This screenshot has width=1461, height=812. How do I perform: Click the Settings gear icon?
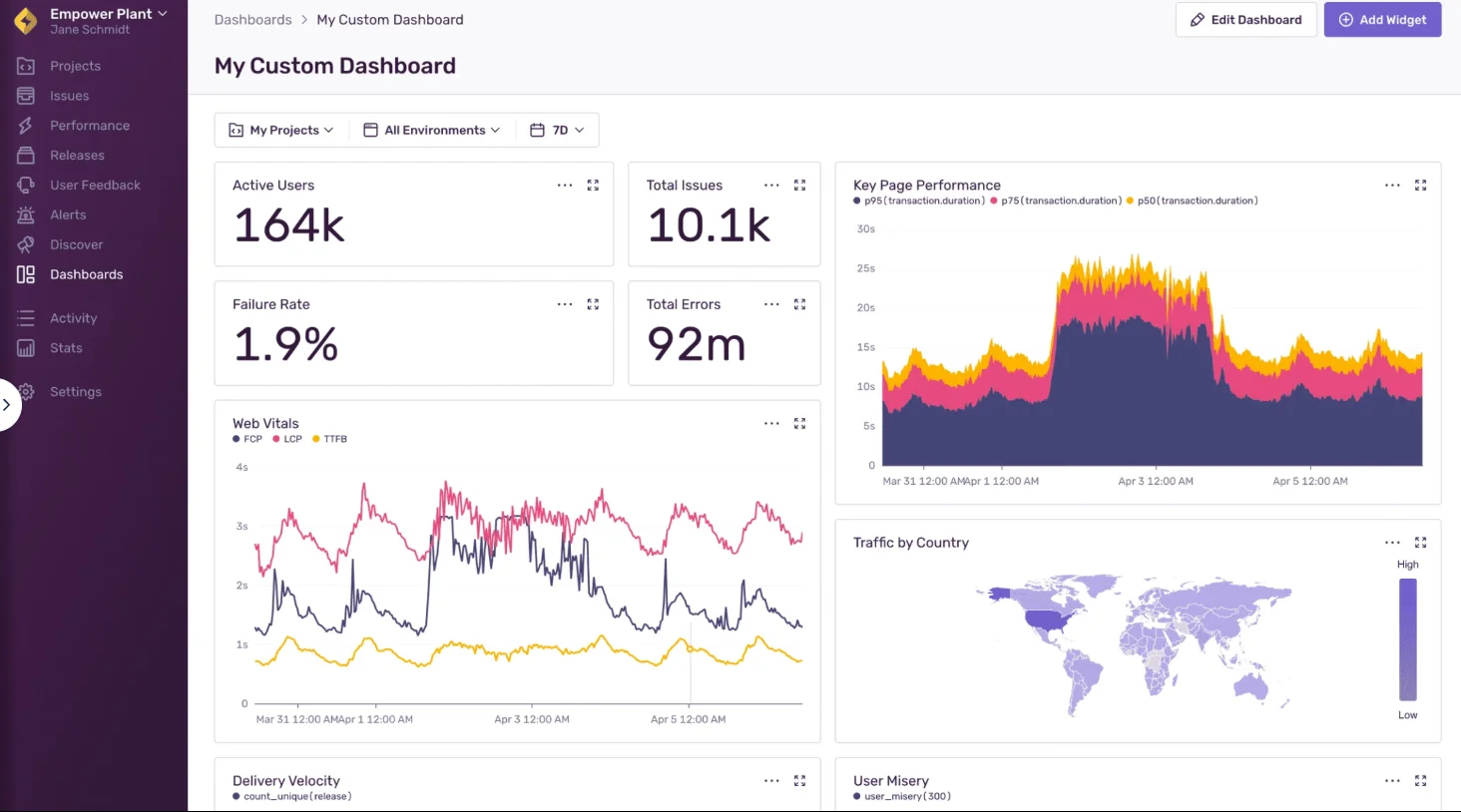pos(27,392)
